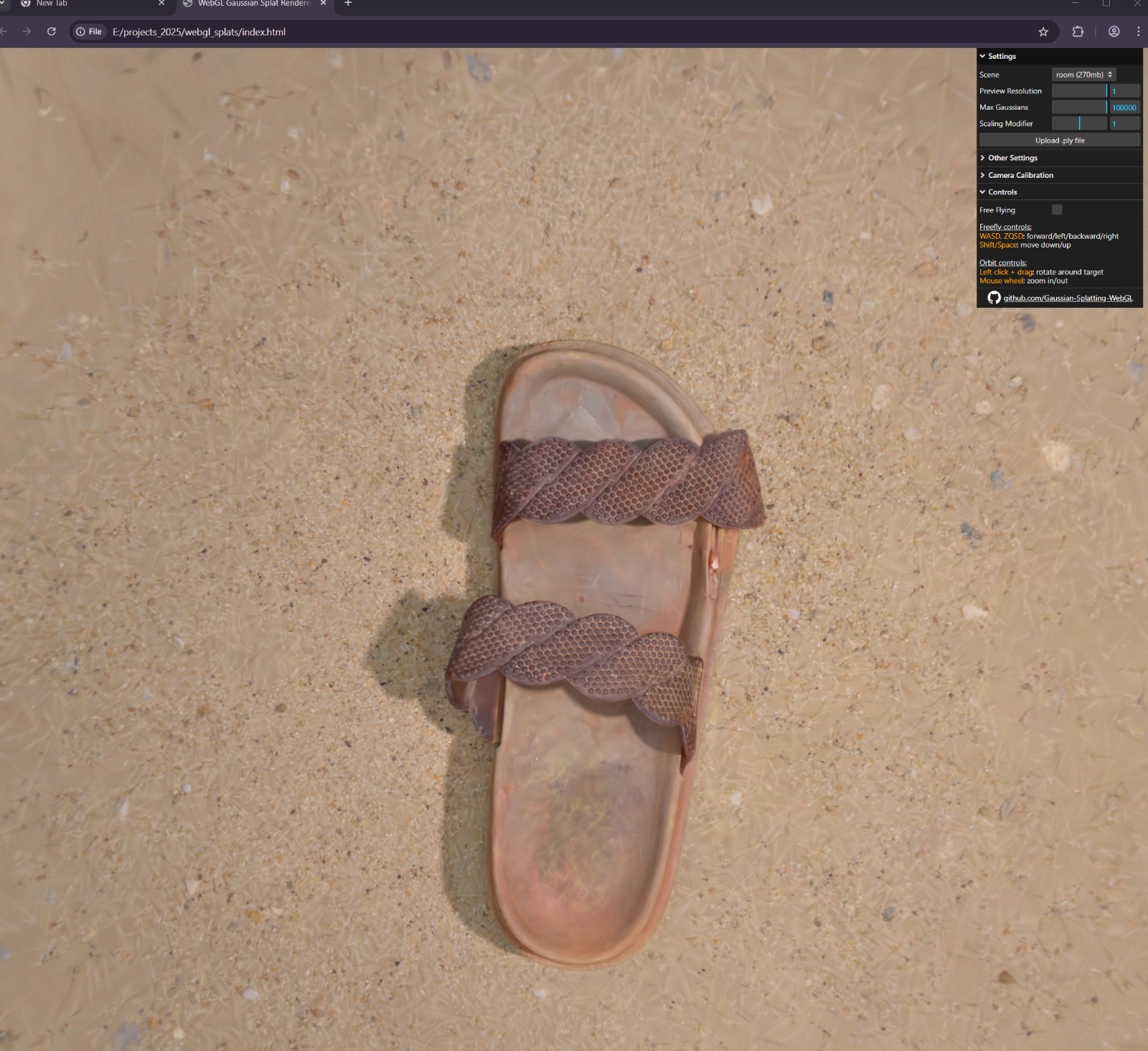The image size is (1148, 1051).
Task: Open the three-dot browser menu
Action: 1139,32
